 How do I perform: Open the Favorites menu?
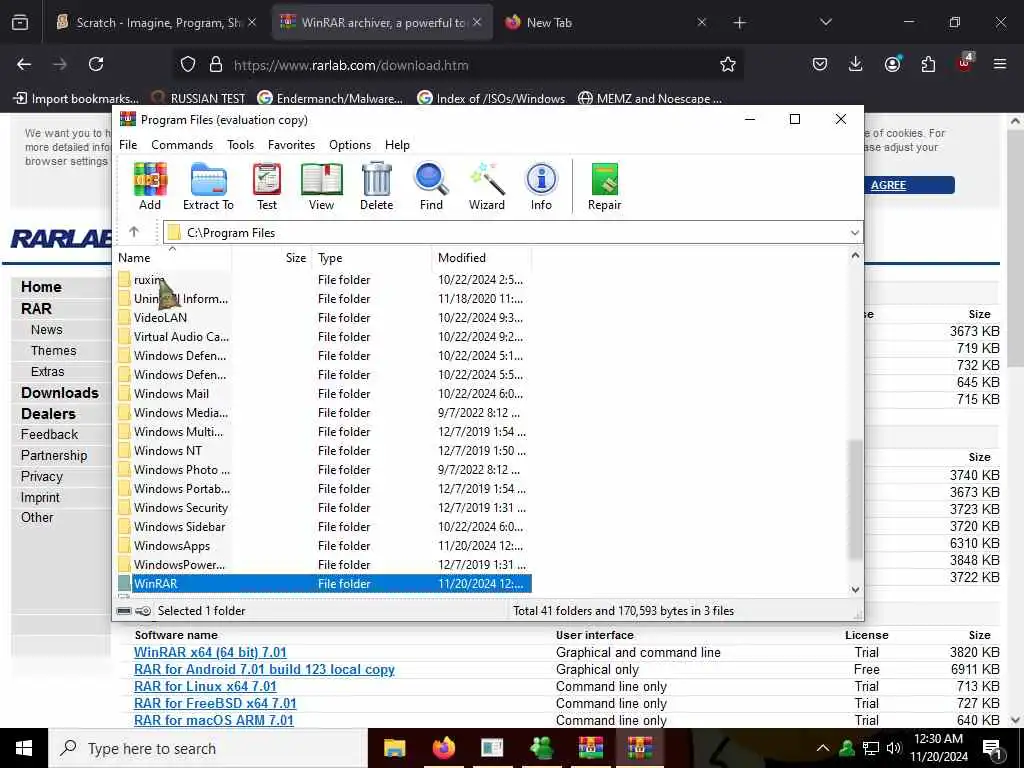tap(291, 145)
